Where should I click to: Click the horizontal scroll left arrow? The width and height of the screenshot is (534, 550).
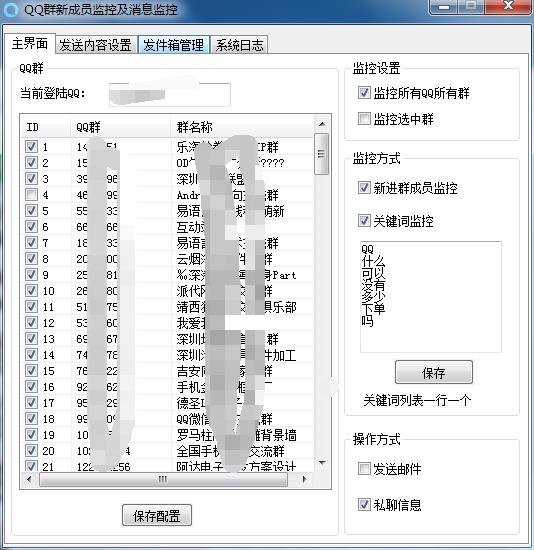29,479
